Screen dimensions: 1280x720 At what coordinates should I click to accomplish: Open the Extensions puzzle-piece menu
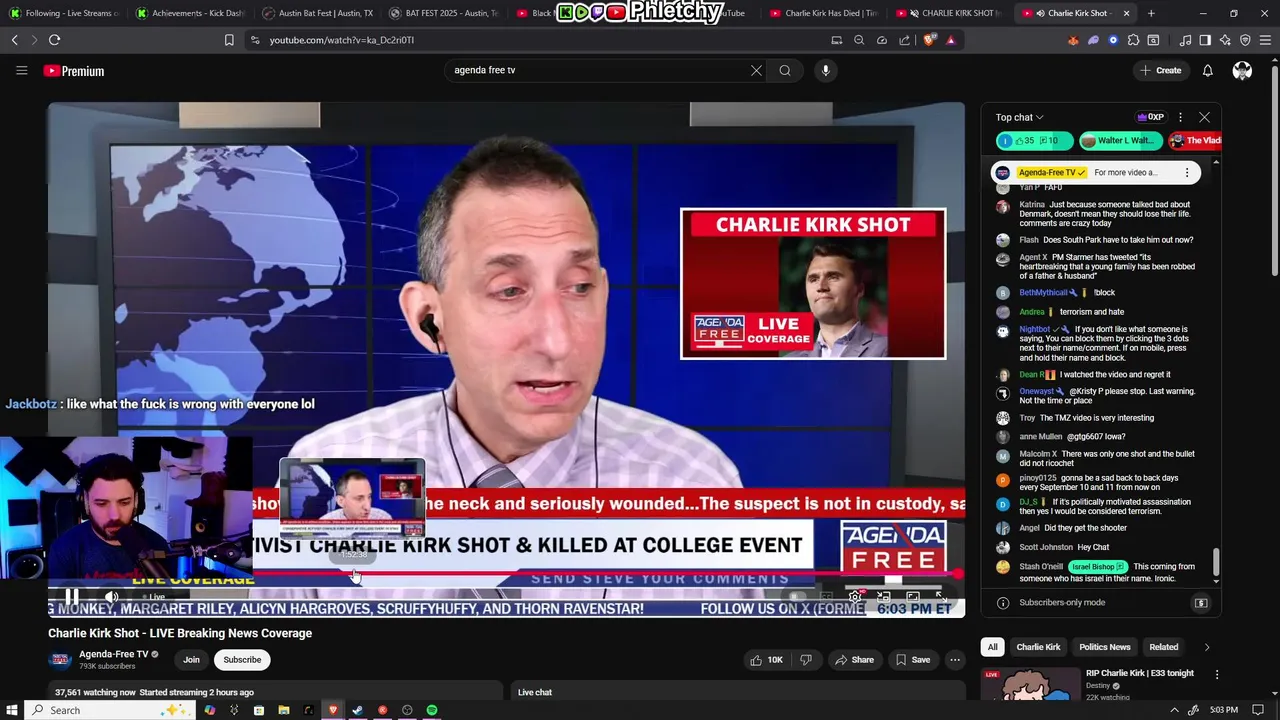click(1133, 40)
